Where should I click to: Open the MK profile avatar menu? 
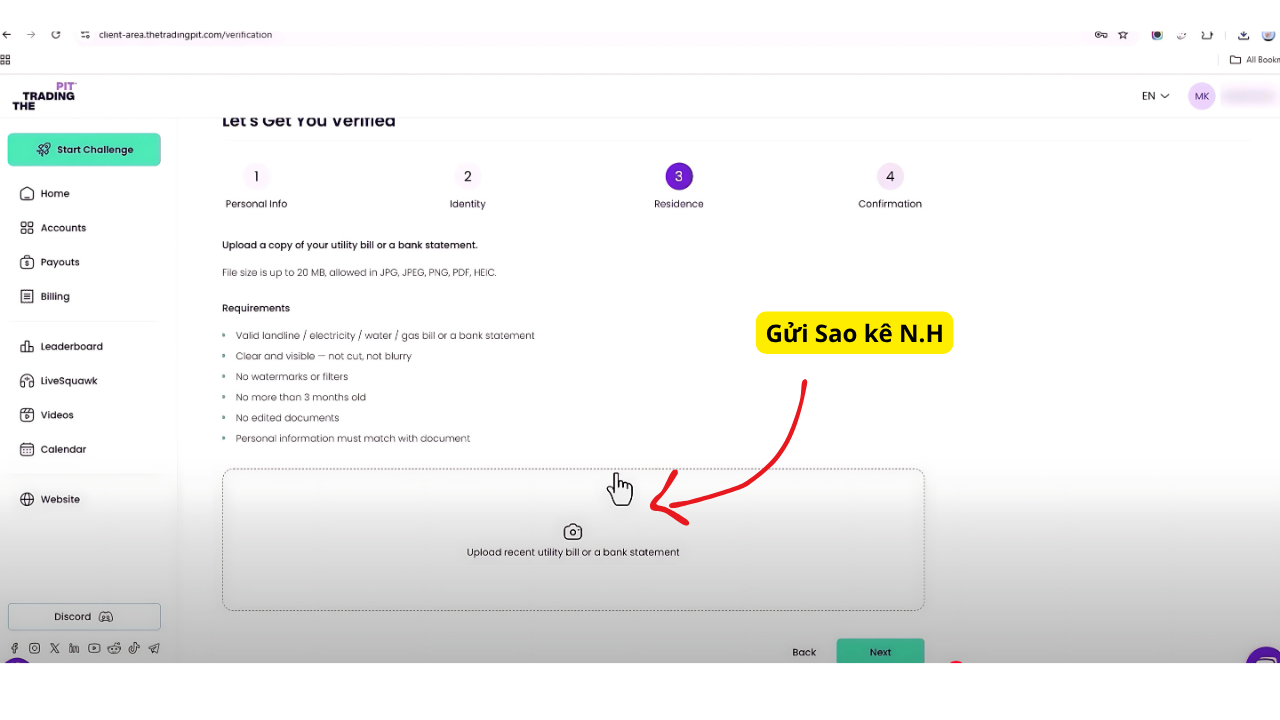click(x=1201, y=96)
